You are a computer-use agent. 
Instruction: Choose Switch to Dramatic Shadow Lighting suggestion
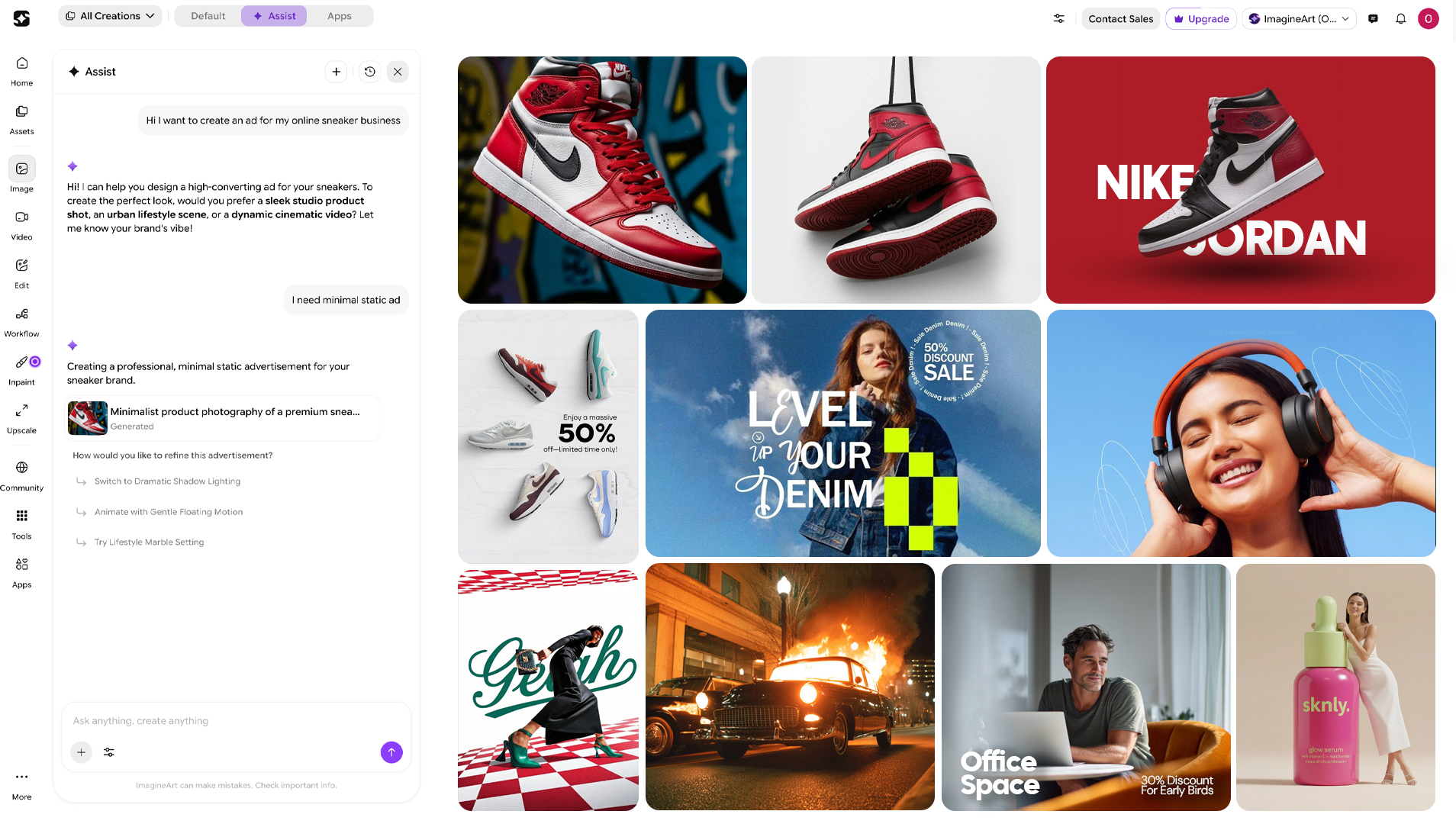[x=167, y=481]
